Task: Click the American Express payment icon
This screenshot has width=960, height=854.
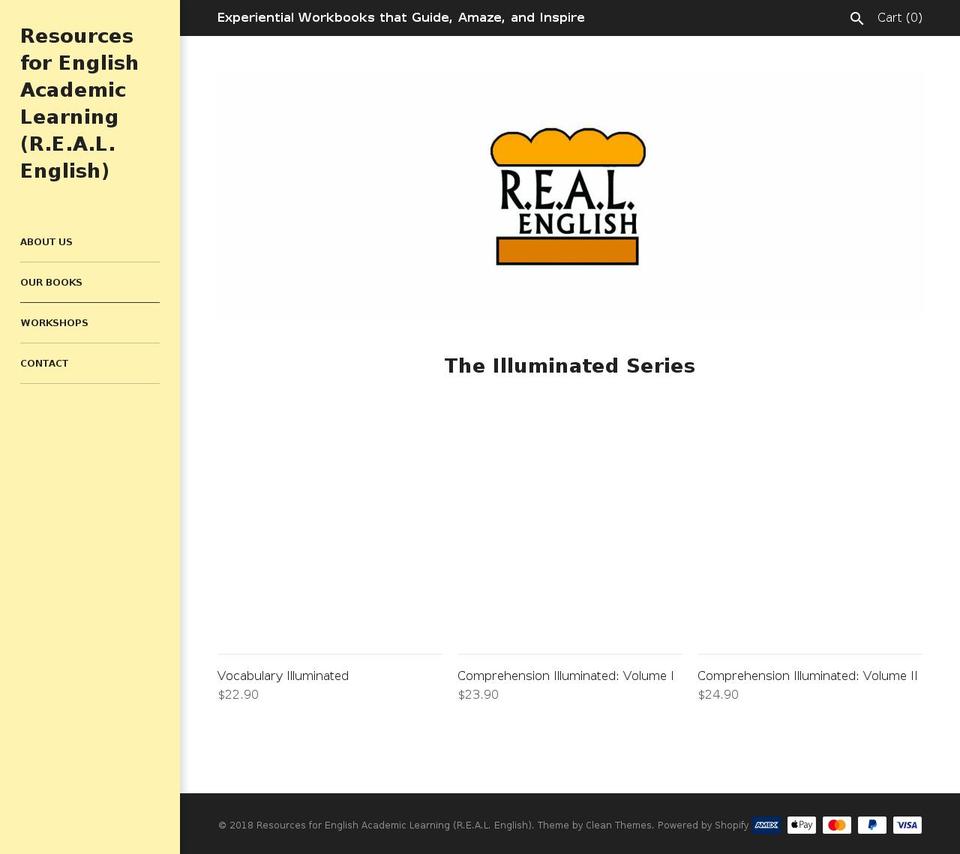Action: pos(766,825)
